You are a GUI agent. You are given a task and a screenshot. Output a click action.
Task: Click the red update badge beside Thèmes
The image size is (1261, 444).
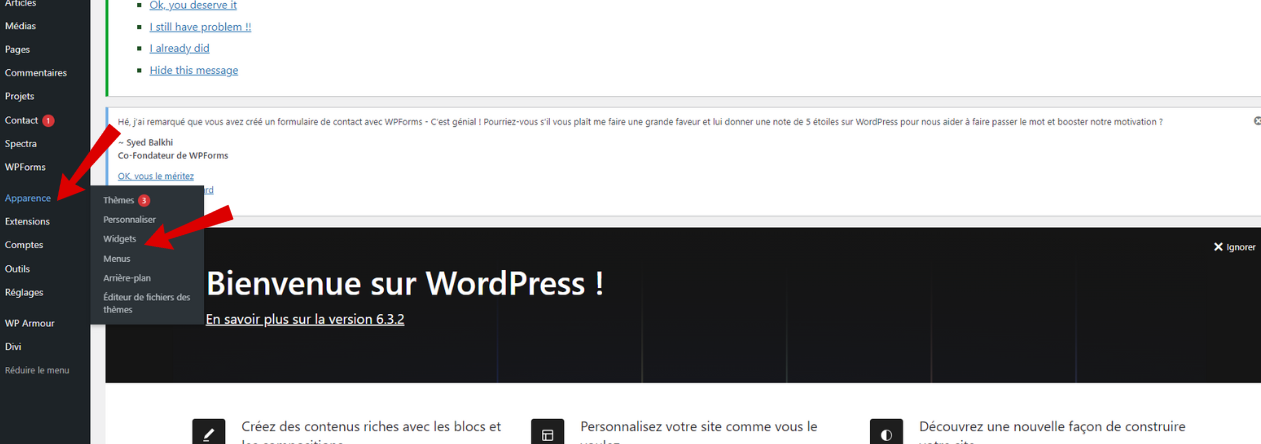(x=144, y=200)
